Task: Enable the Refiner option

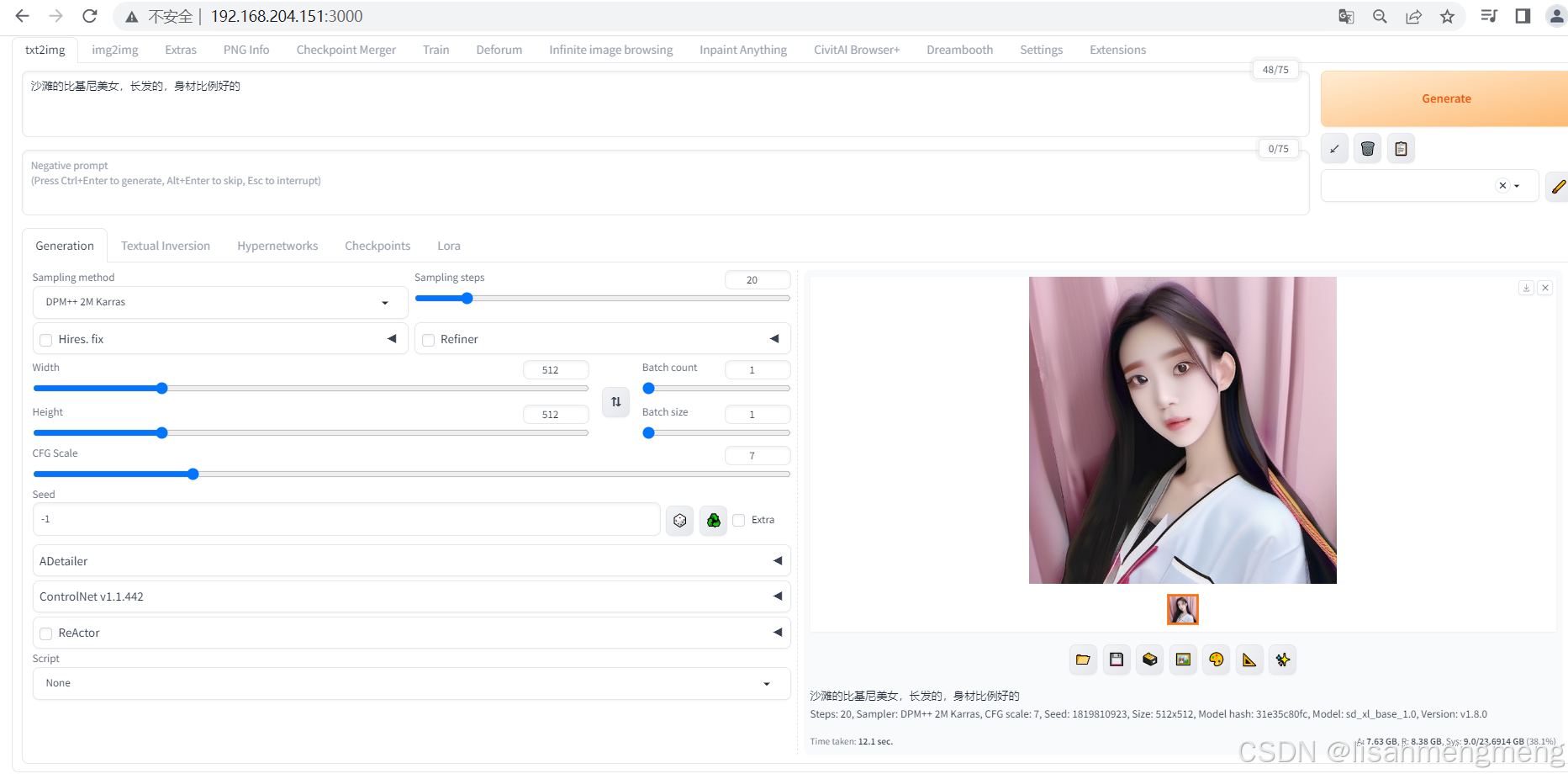Action: tap(429, 339)
